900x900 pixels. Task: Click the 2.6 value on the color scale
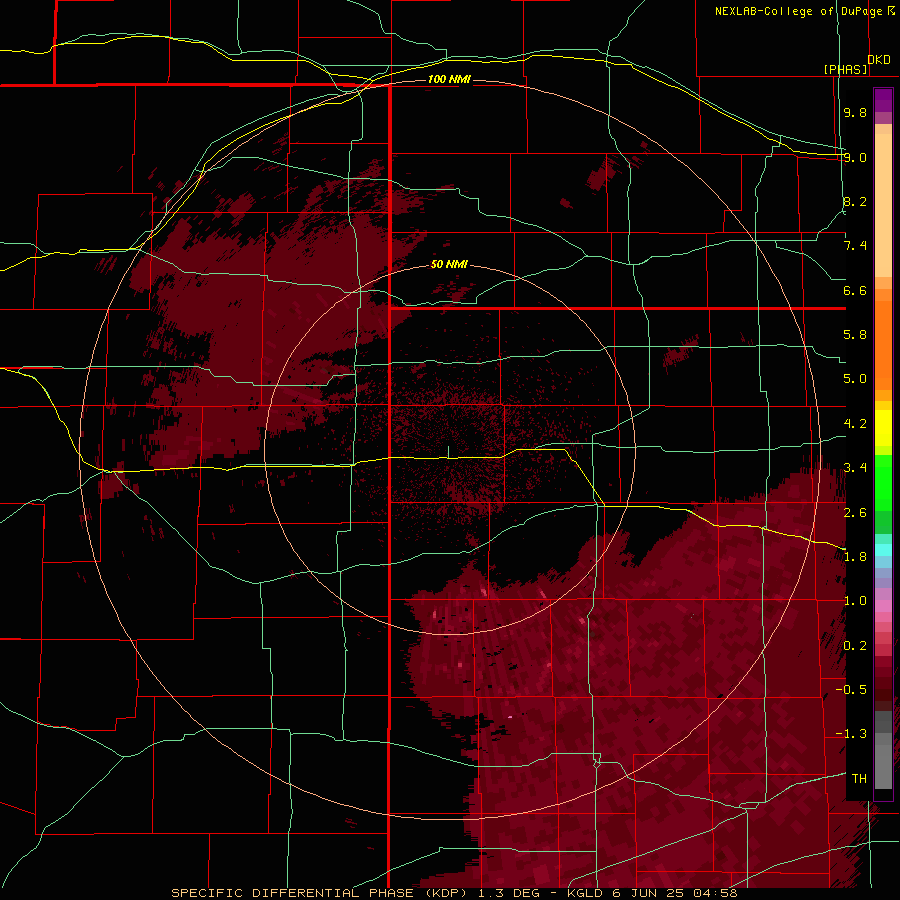855,513
